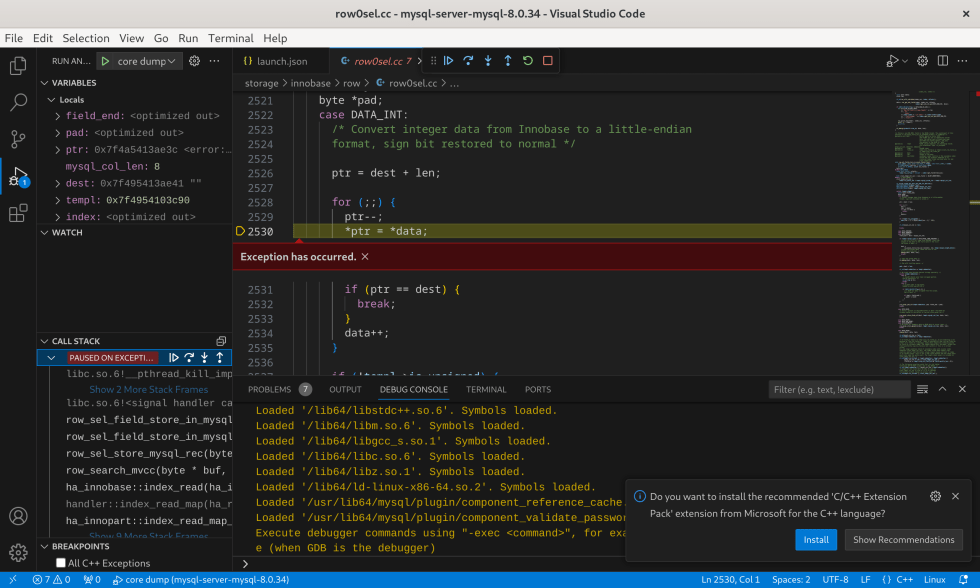Maximize the panel with the chevron toggle

coord(943,389)
